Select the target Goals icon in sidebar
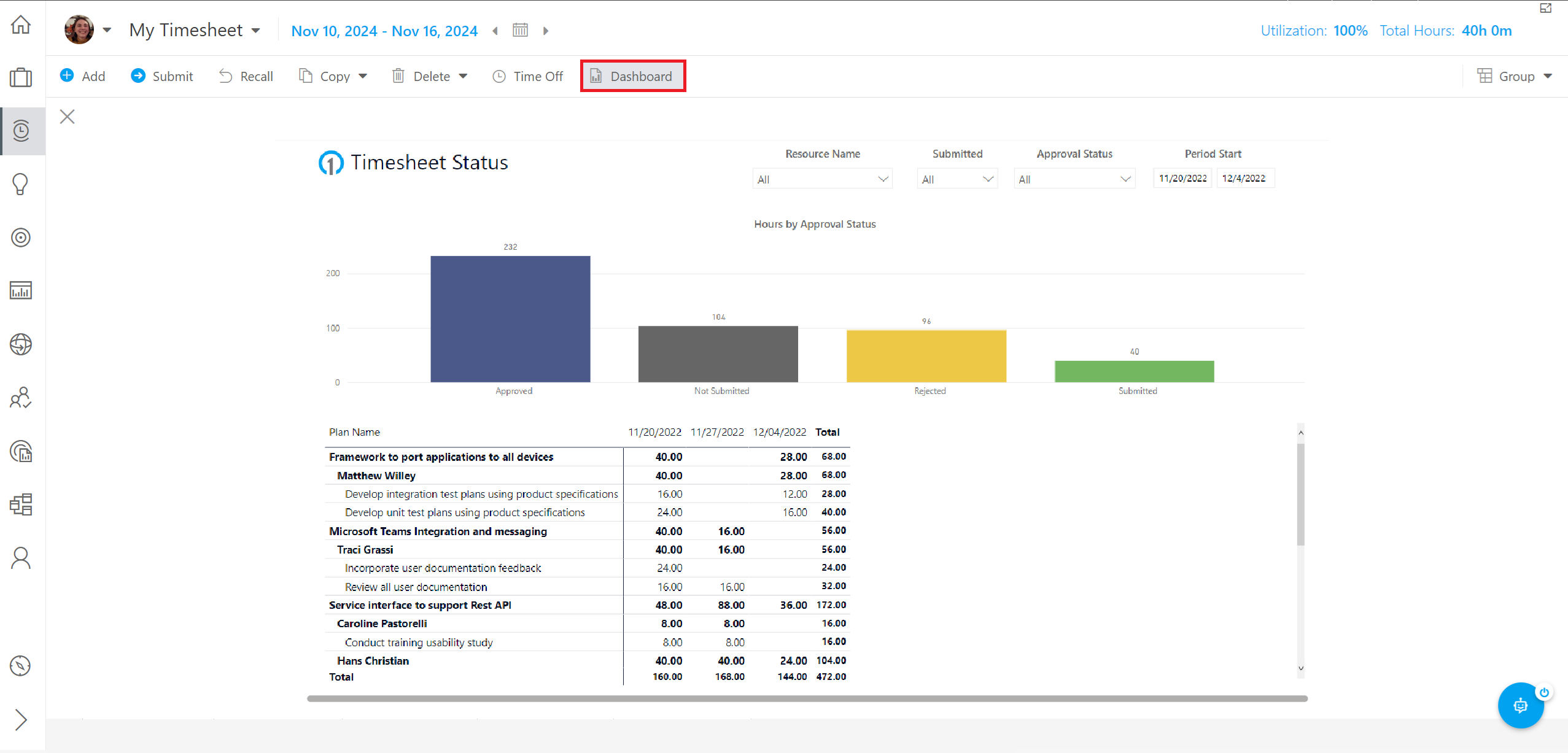Image resolution: width=1568 pixels, height=753 pixels. 21,237
